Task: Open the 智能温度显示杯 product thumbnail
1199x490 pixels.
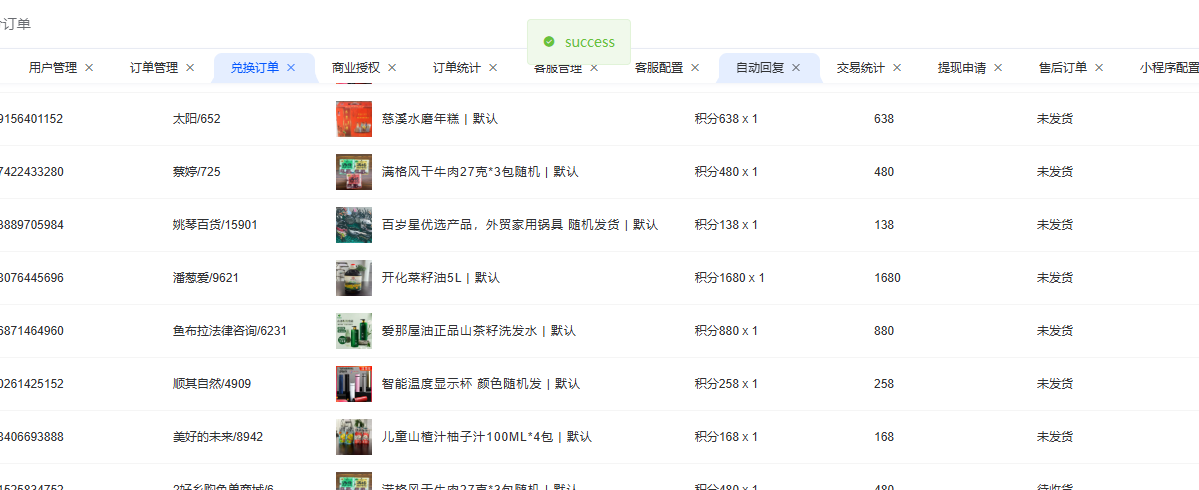Action: [x=354, y=384]
